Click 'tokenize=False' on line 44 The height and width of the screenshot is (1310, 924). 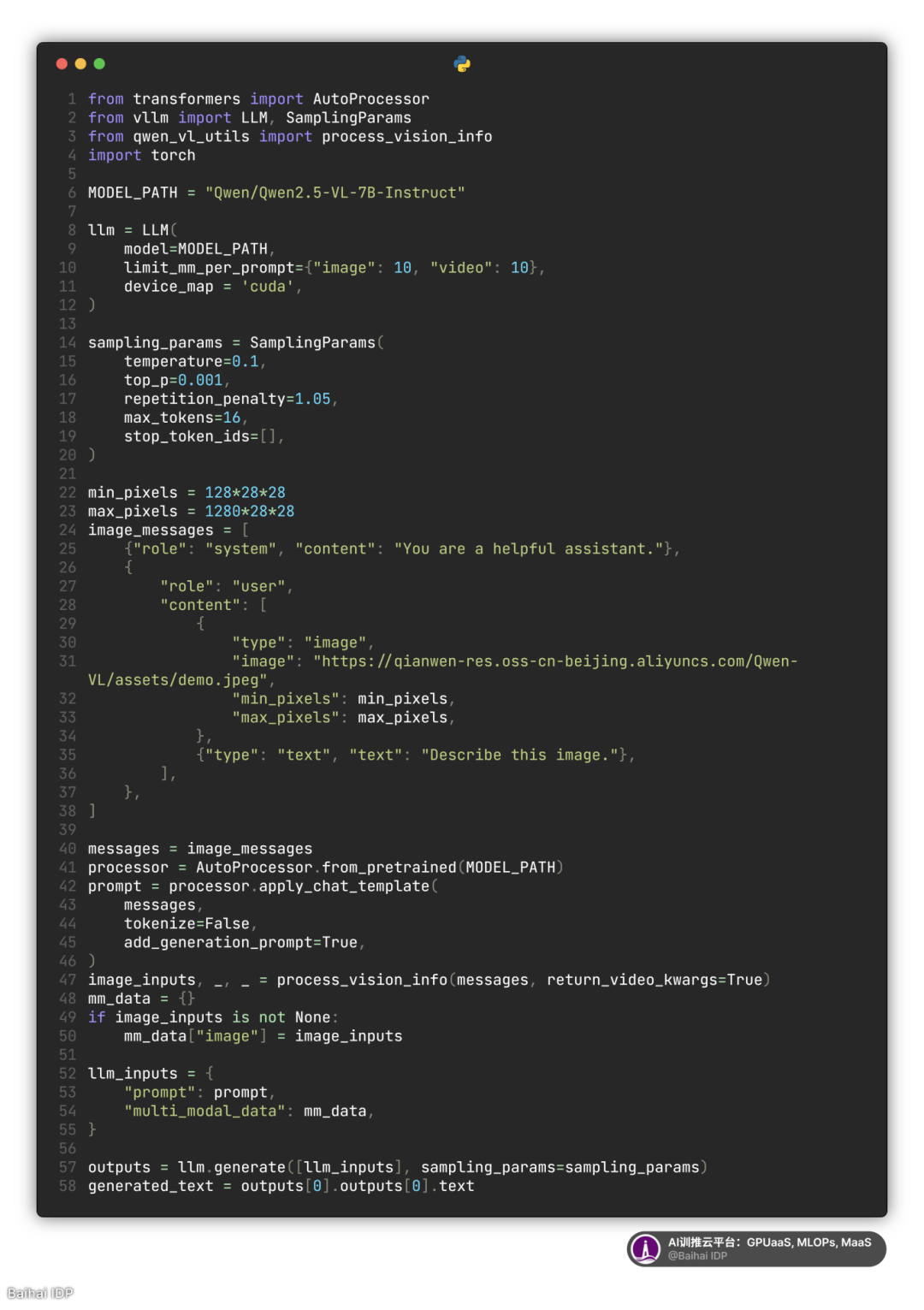187,924
